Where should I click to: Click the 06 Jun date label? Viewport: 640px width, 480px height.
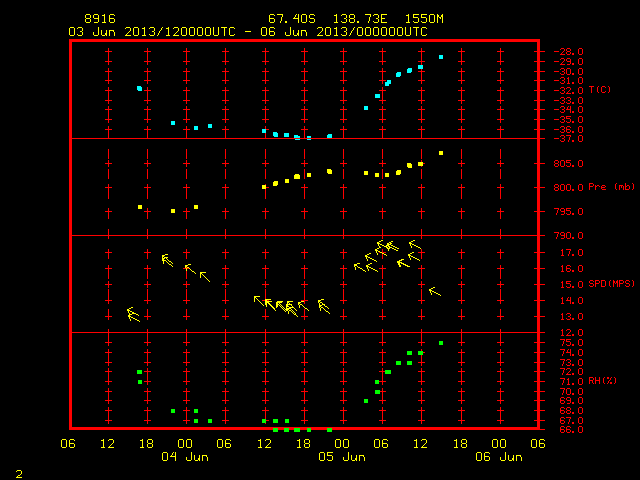click(x=499, y=457)
